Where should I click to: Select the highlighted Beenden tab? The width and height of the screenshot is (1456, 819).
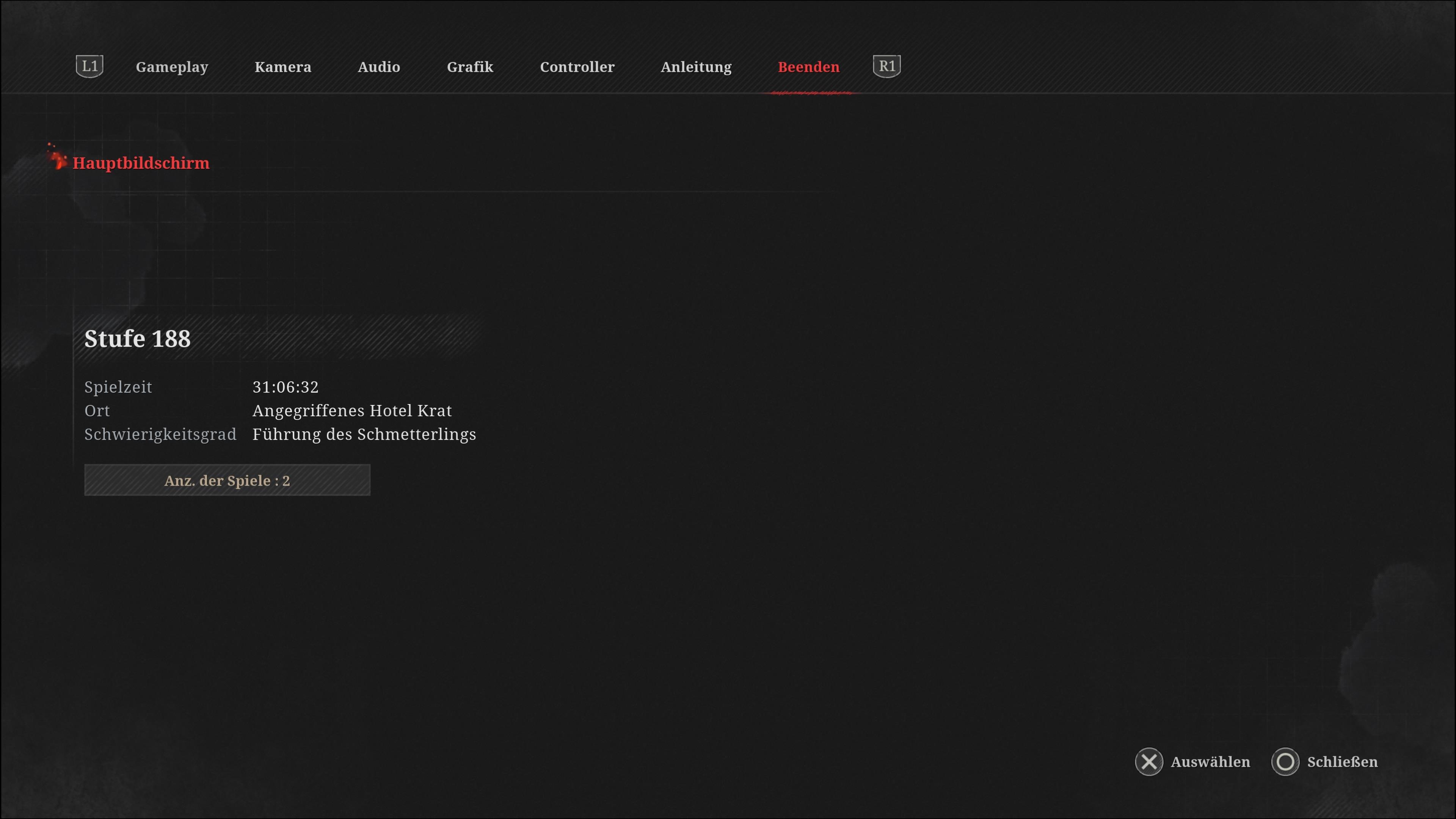coord(808,67)
